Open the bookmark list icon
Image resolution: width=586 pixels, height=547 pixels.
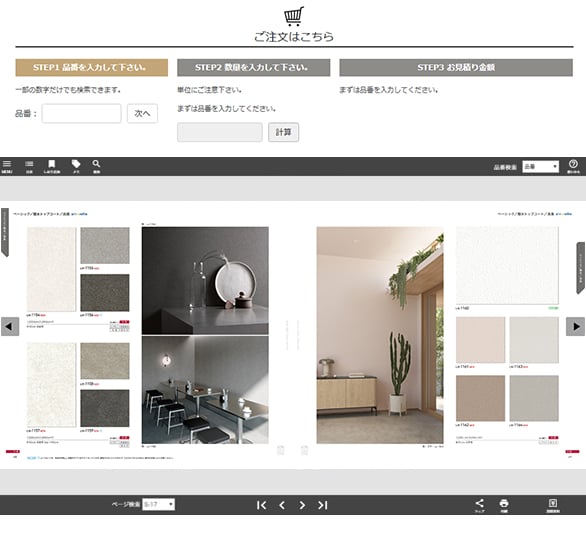coord(52,166)
